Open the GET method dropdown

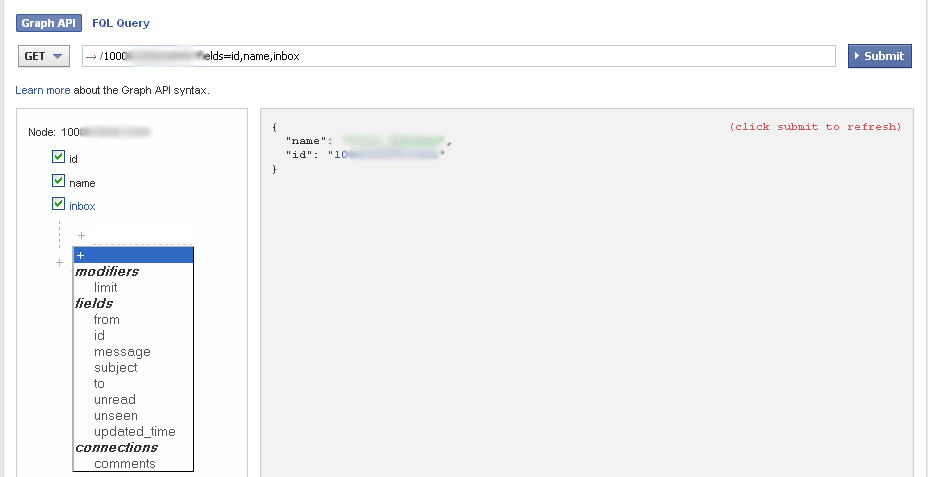(x=44, y=56)
